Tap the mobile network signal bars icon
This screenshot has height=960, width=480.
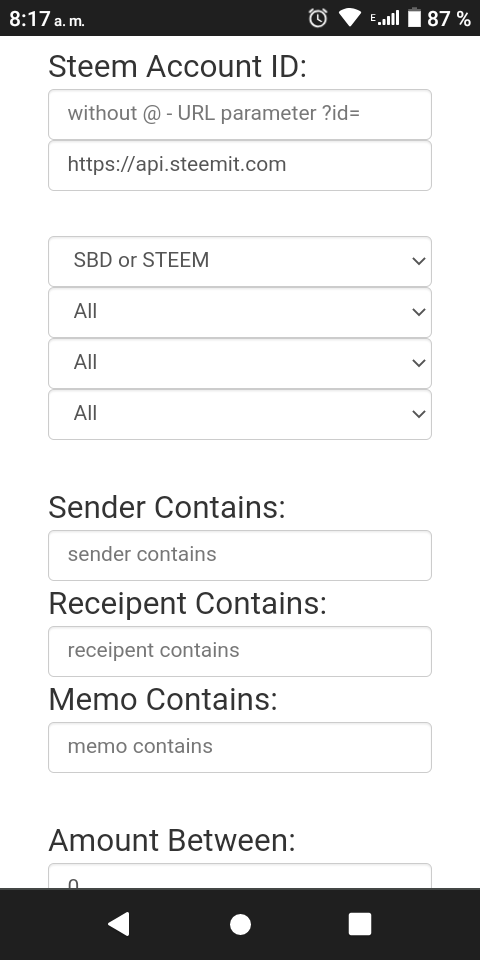[x=385, y=18]
